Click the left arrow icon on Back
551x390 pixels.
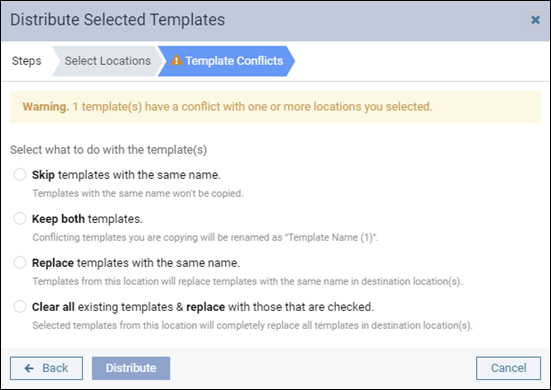point(29,368)
